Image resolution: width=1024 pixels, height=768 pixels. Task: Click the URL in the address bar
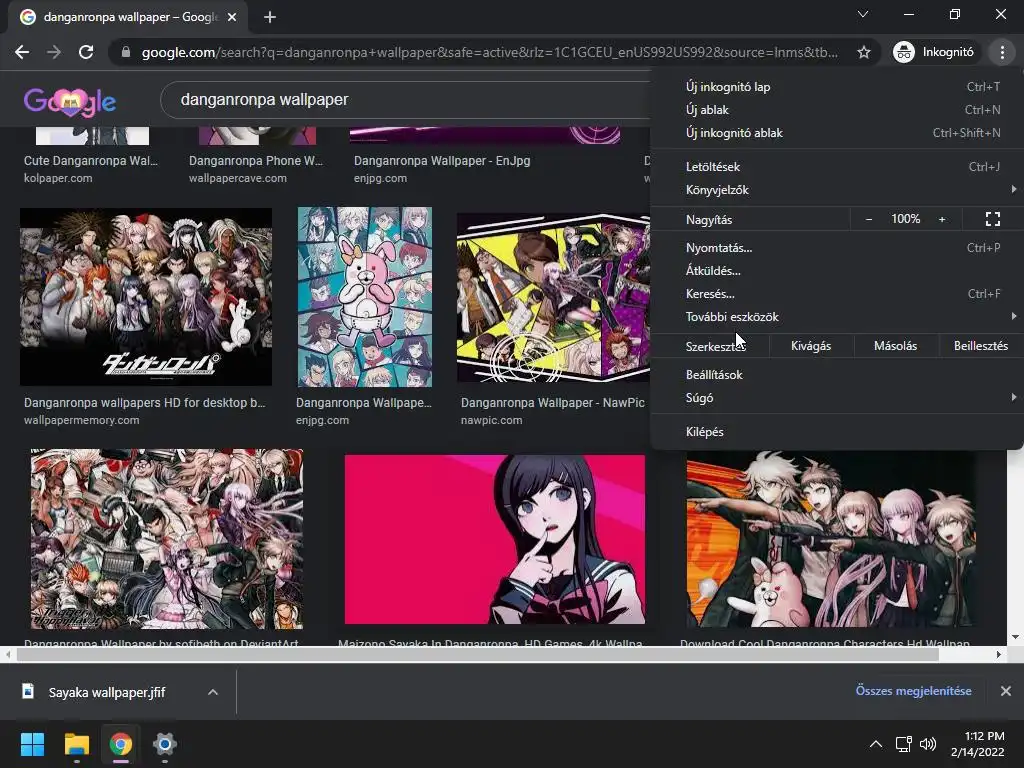[490, 52]
